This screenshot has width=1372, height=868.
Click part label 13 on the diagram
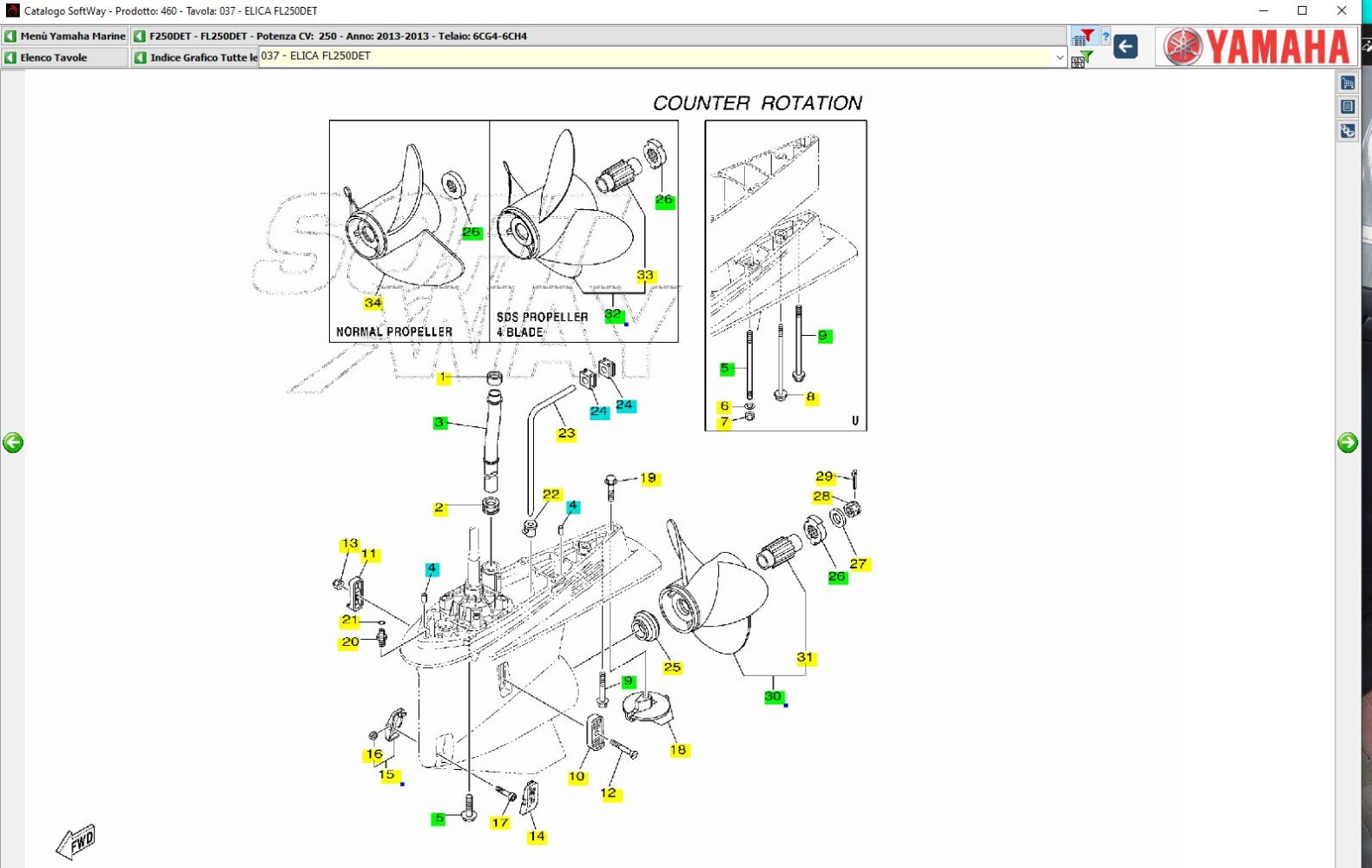point(350,544)
